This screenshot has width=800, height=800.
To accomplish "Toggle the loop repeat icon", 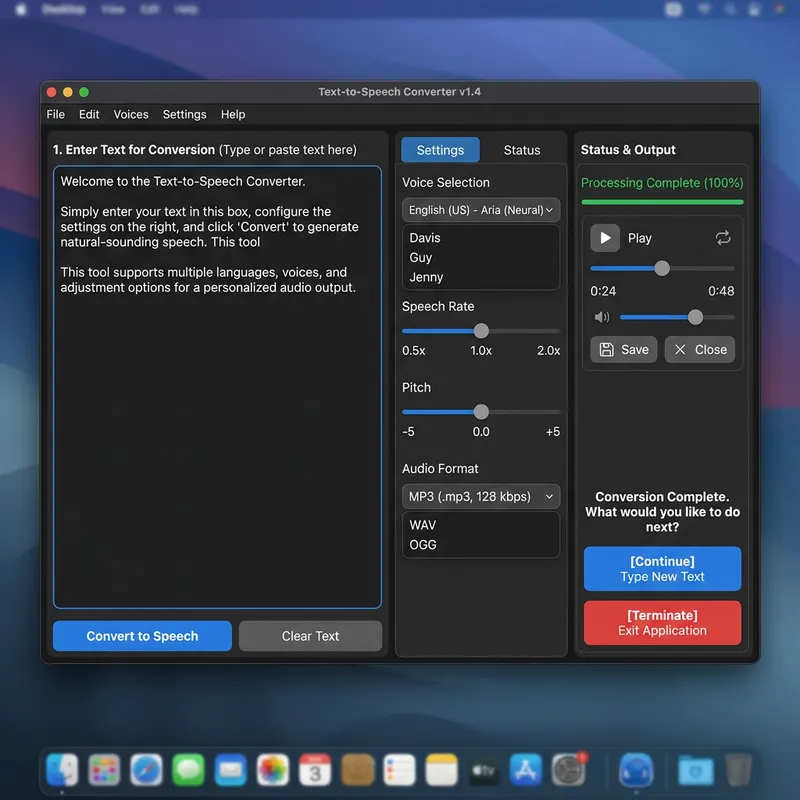I will click(x=723, y=238).
